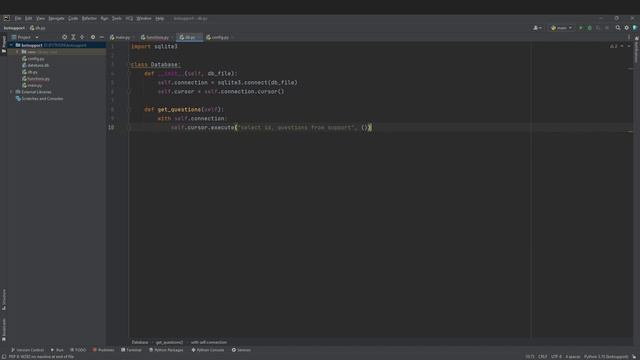640x360 pixels.
Task: Collapse the project root folder
Action: [11, 45]
